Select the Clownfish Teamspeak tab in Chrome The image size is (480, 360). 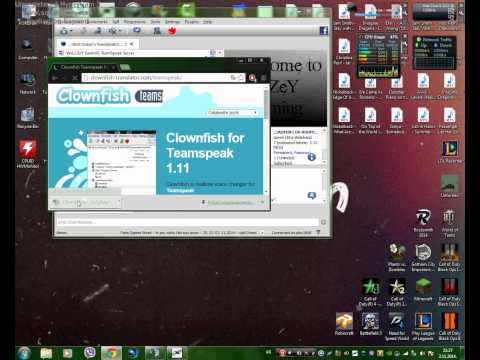[x=84, y=67]
